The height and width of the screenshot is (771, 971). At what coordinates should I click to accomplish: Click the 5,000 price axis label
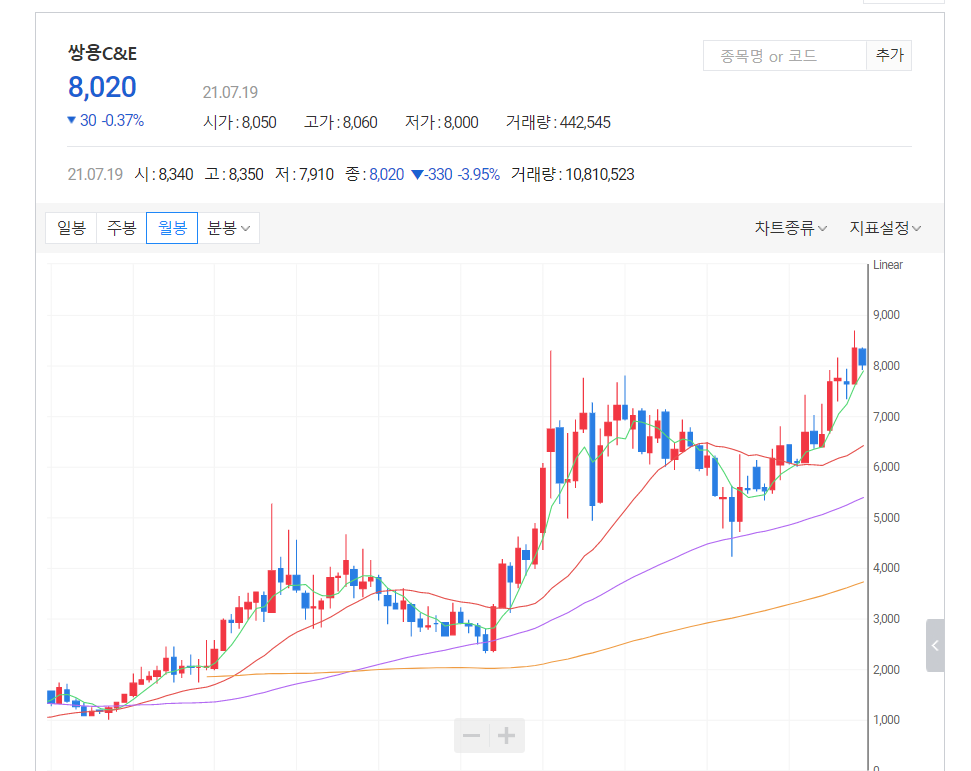tap(886, 517)
